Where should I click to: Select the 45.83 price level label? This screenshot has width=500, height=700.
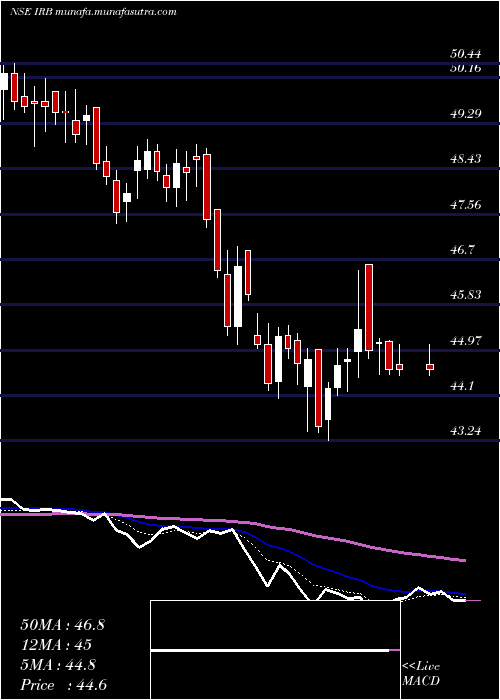[x=466, y=295]
